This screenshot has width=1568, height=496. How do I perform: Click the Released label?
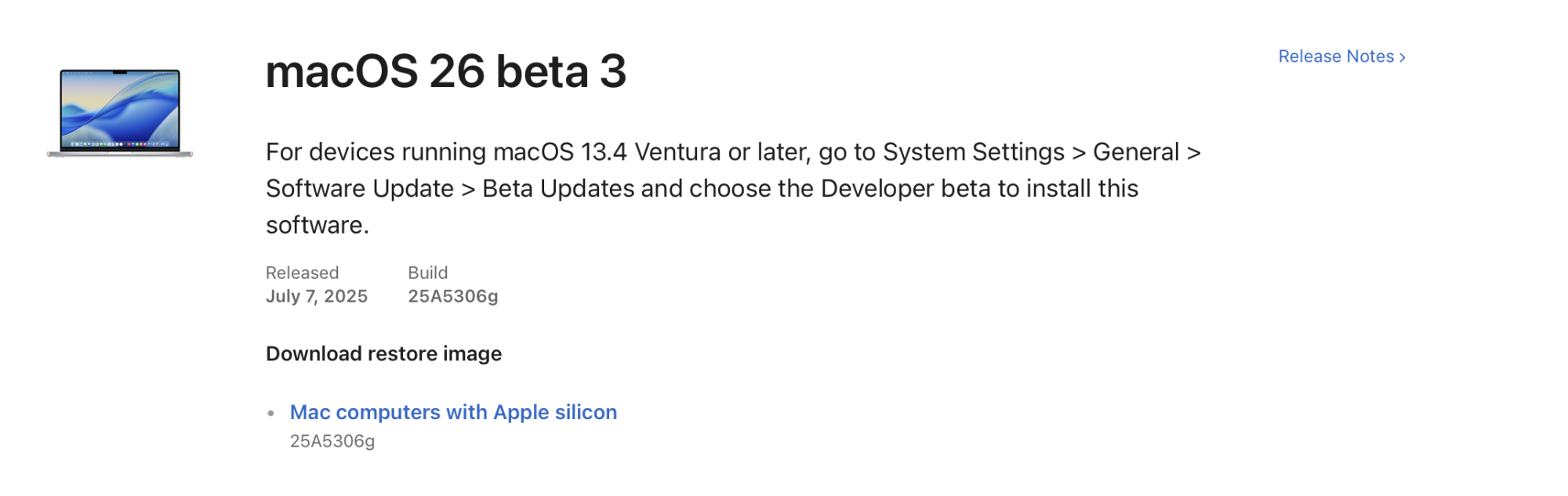tap(302, 273)
